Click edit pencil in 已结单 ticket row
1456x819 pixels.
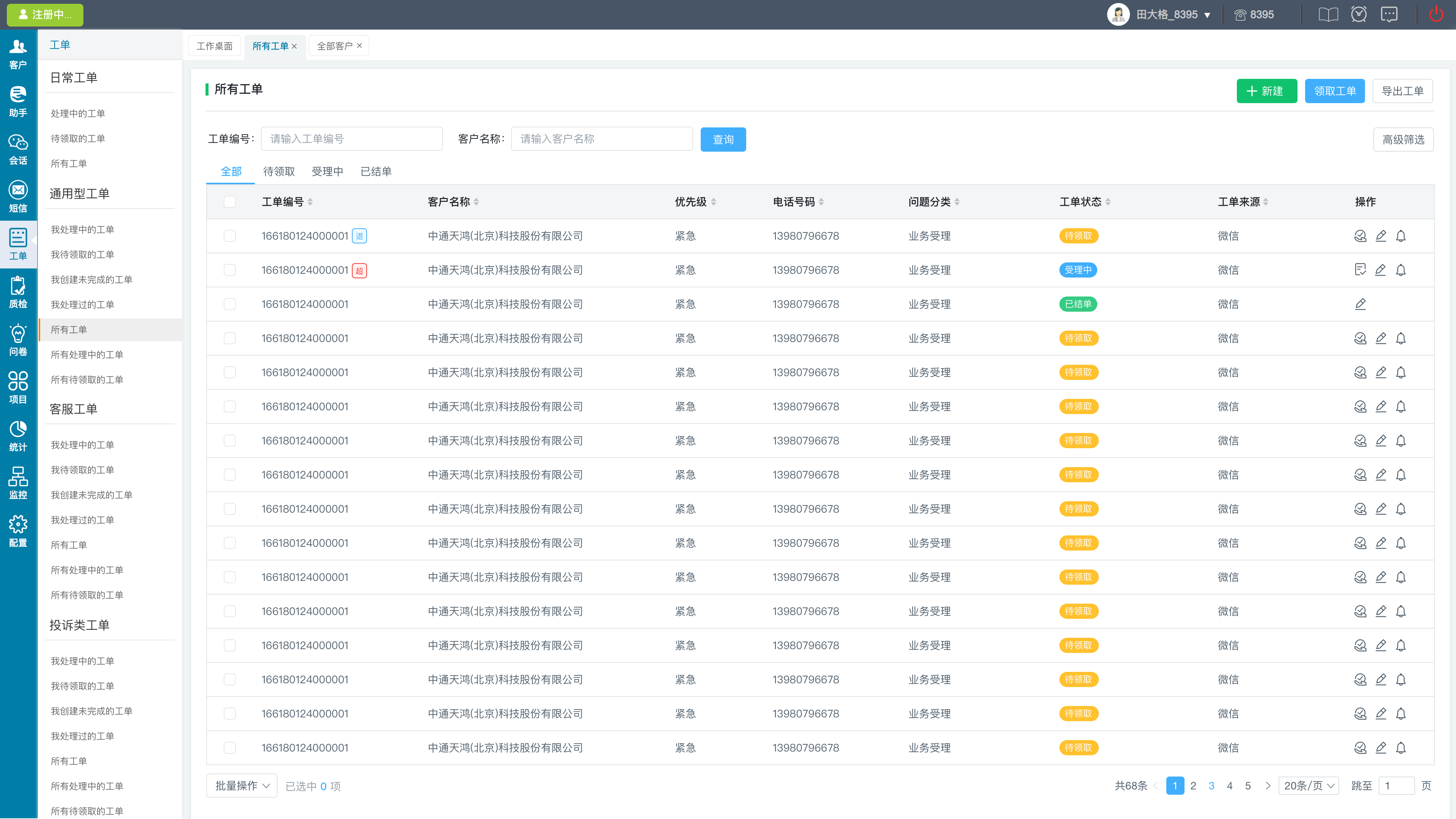(1360, 304)
